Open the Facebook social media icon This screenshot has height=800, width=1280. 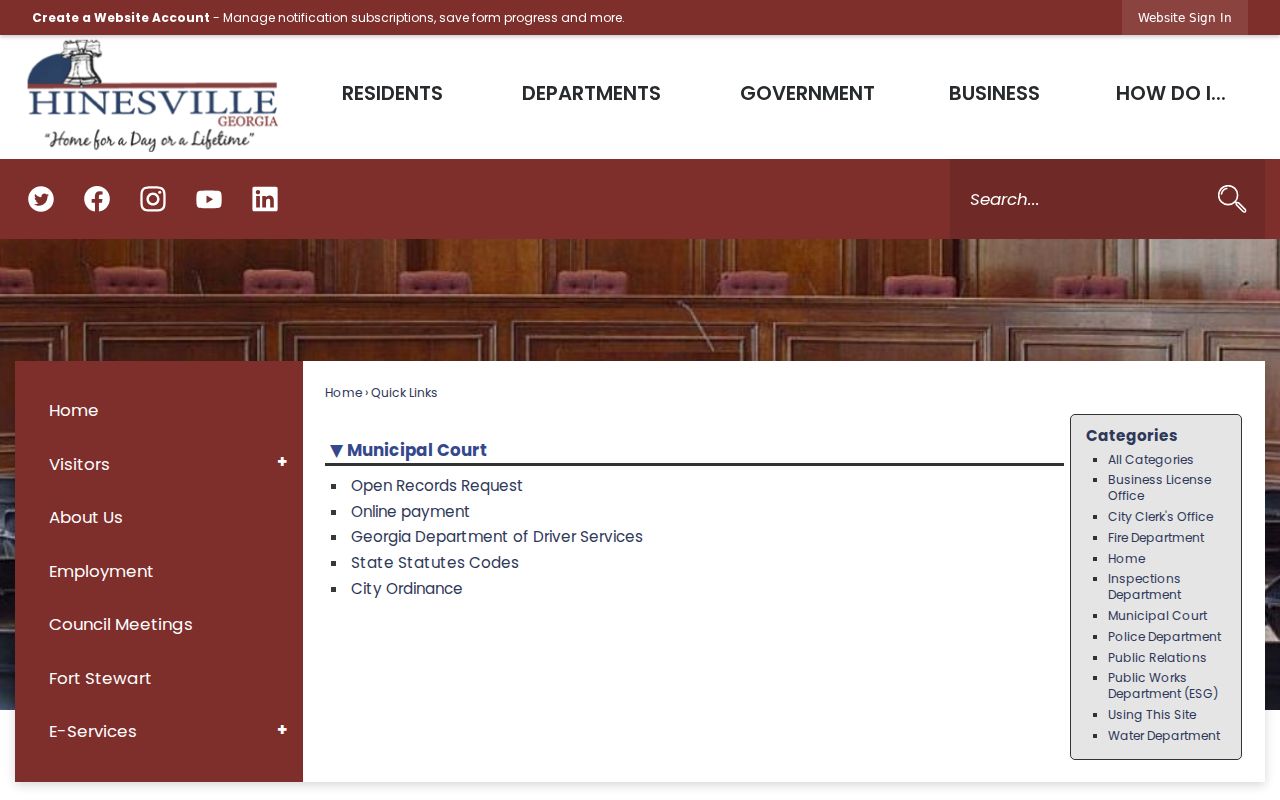point(97,199)
